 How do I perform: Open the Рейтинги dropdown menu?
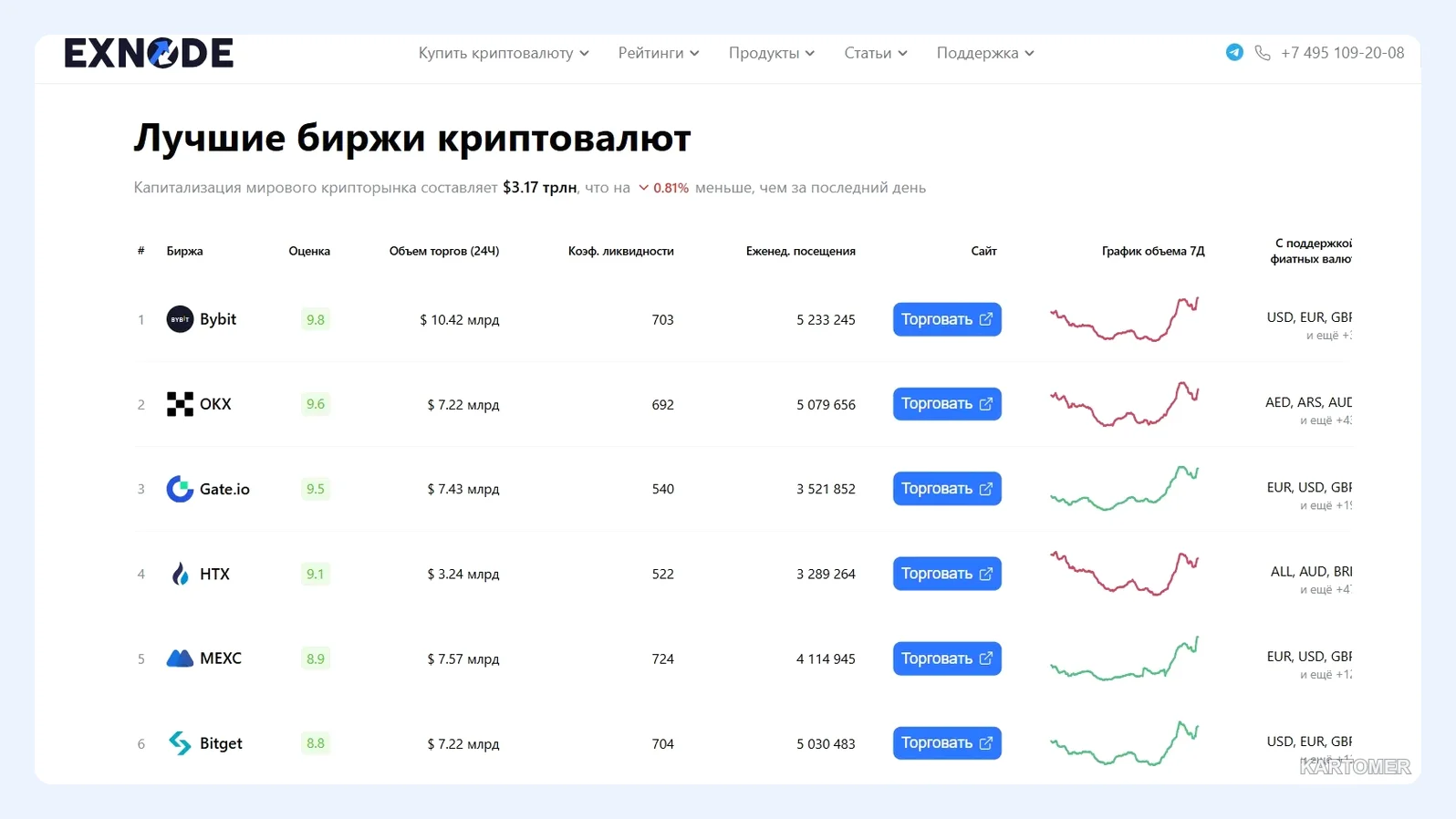[659, 53]
